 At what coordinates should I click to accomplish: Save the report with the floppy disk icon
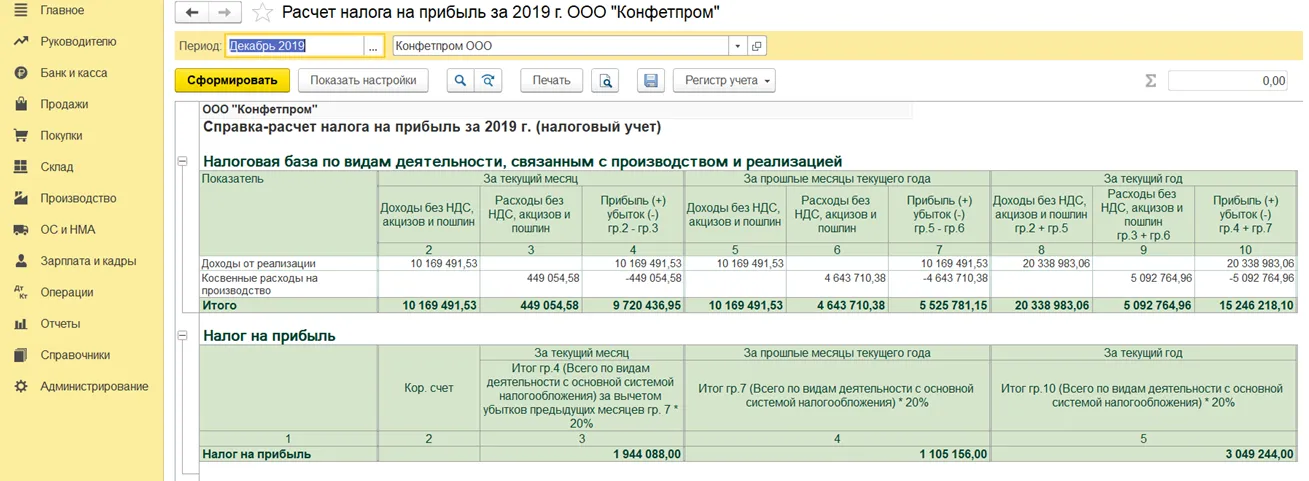coord(651,81)
